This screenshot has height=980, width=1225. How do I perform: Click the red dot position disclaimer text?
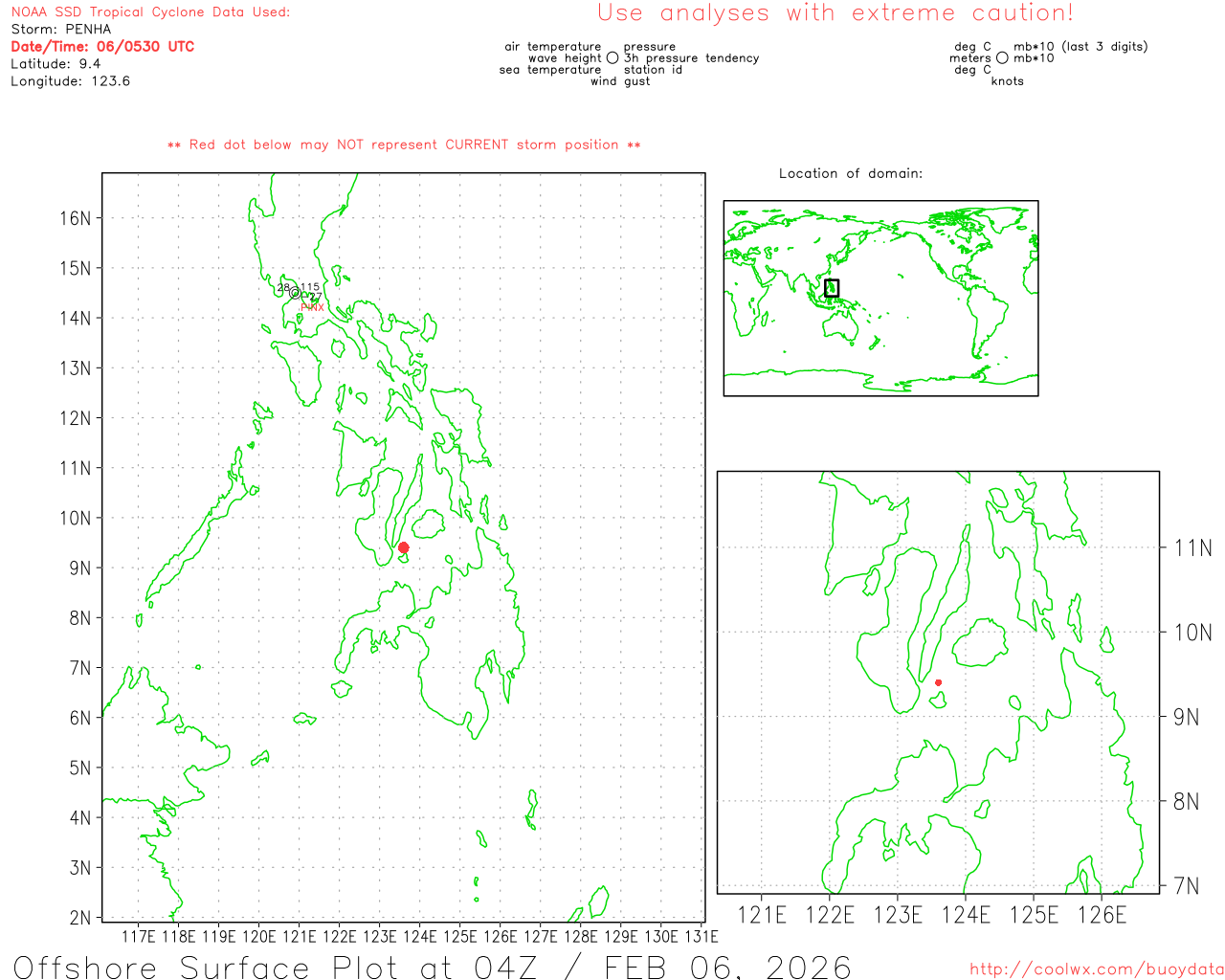point(404,145)
